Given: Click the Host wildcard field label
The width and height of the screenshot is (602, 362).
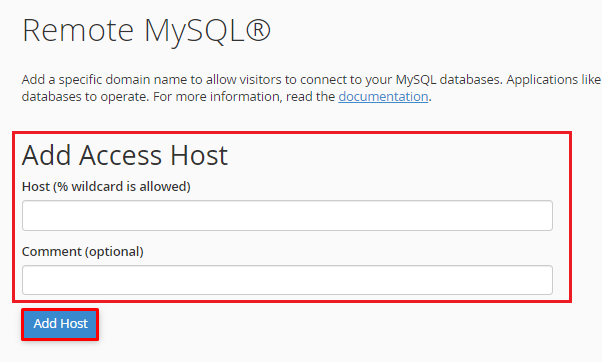Looking at the screenshot, I should coord(106,187).
